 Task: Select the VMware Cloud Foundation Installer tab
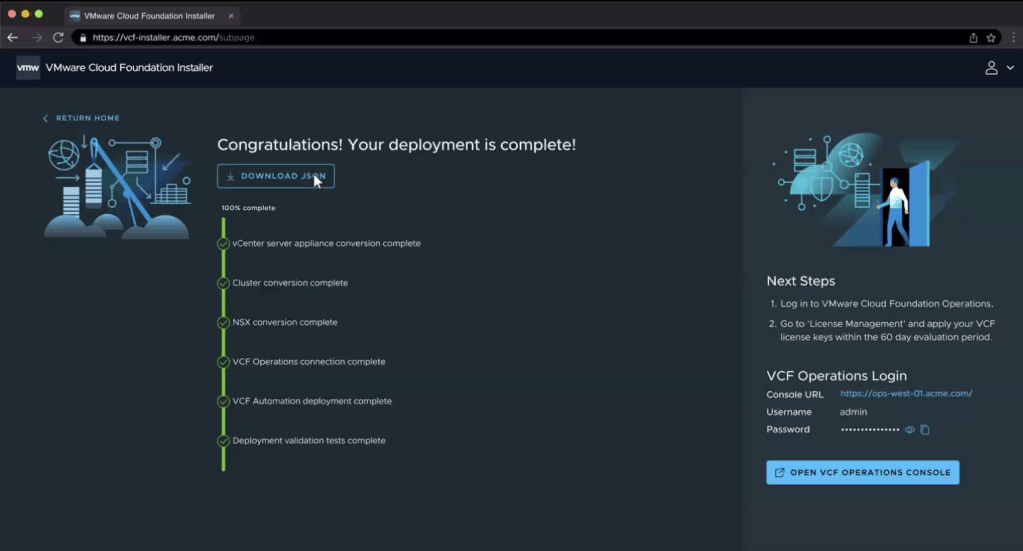(148, 16)
